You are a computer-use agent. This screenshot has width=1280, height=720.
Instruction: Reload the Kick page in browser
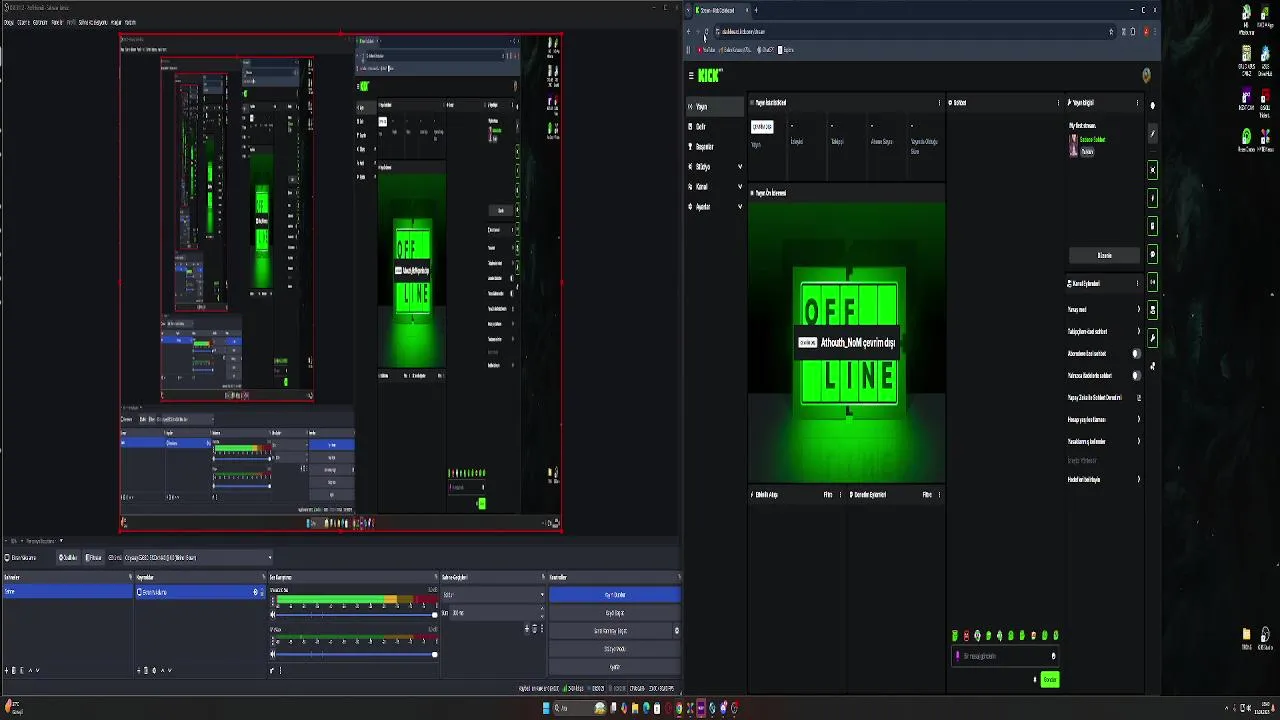[x=706, y=31]
